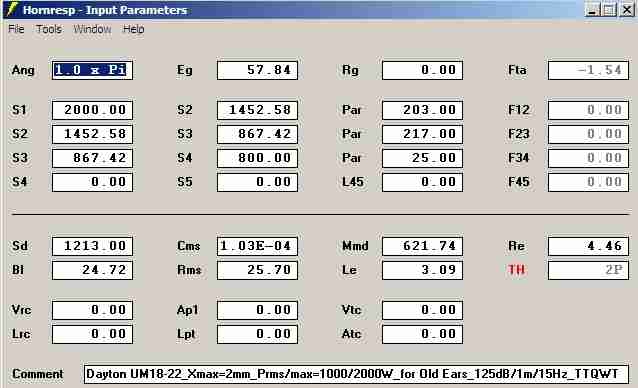The height and width of the screenshot is (388, 638).
Task: Click the F23 field
Action: pyautogui.click(x=588, y=134)
